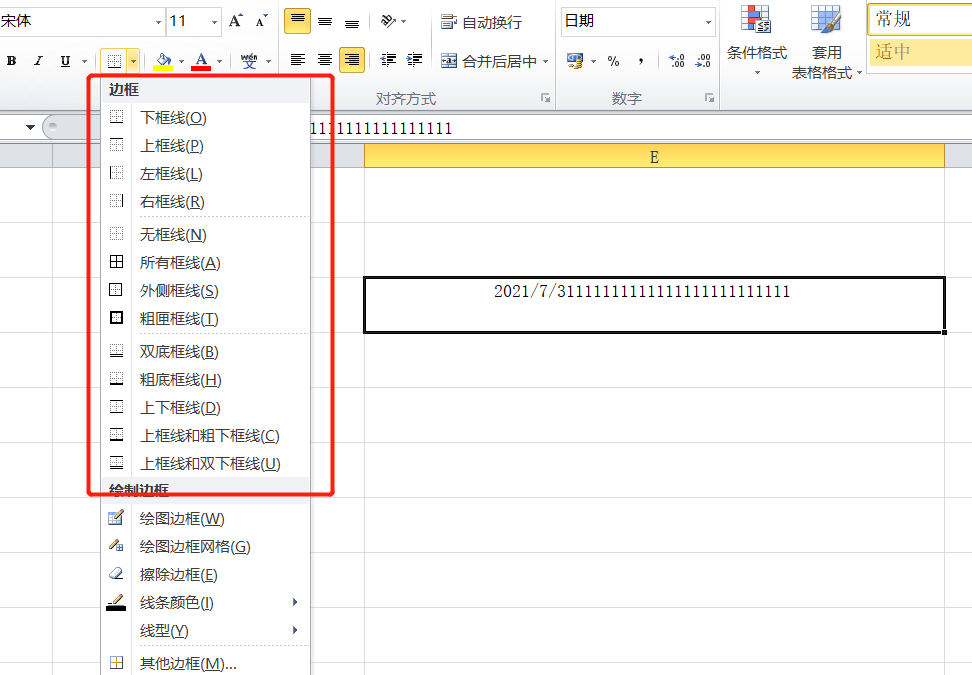Click the percent style icon
Image resolution: width=972 pixels, height=675 pixels.
pyautogui.click(x=613, y=61)
